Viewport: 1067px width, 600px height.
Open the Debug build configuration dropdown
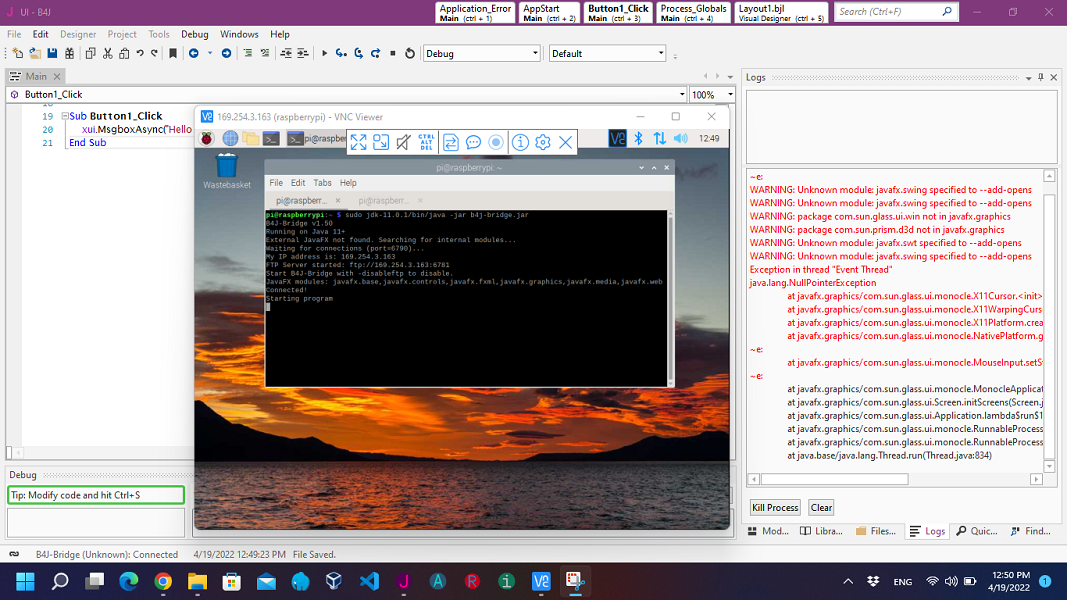coord(481,53)
